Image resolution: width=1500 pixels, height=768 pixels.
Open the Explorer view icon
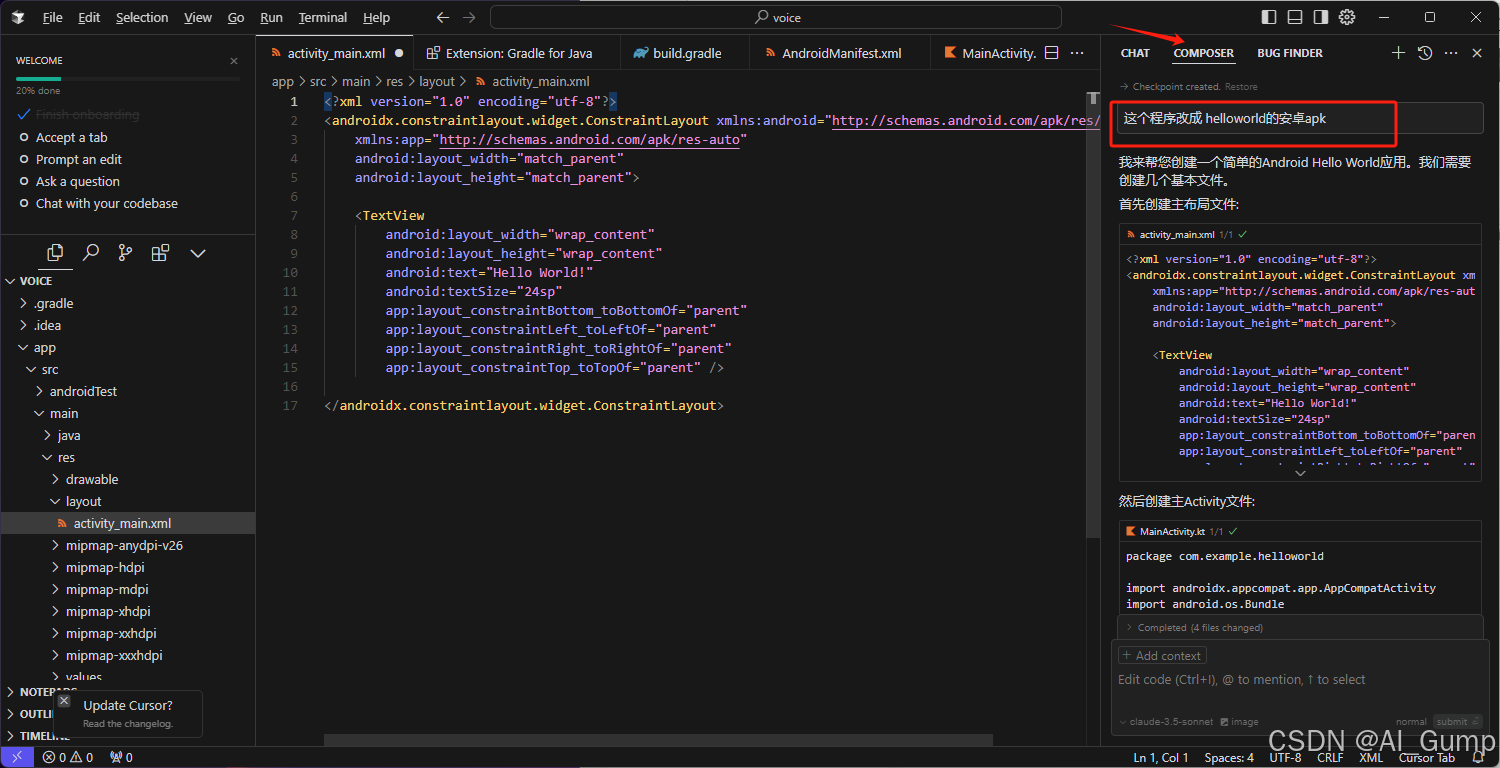(x=55, y=253)
